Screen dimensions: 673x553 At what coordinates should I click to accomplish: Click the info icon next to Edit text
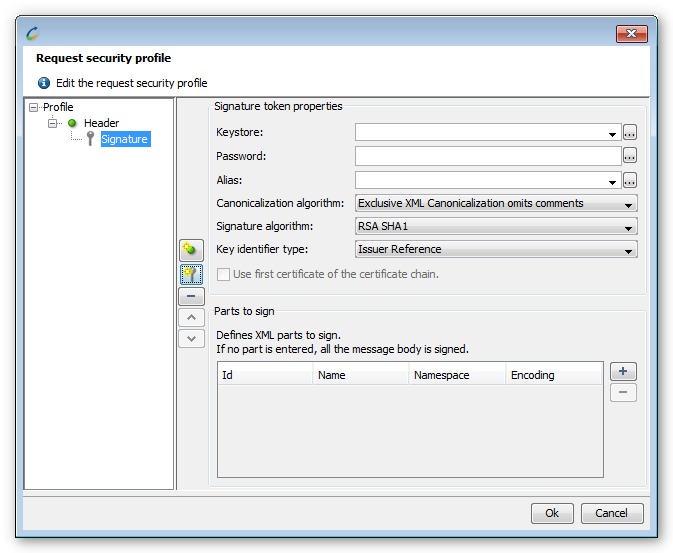(44, 83)
